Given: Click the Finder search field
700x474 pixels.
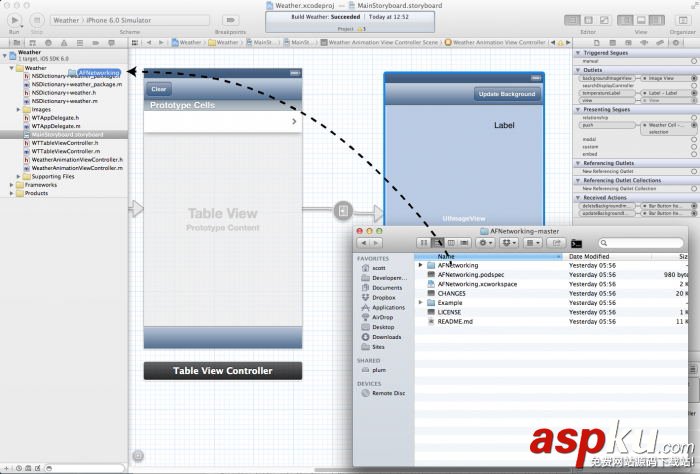Looking at the screenshot, I should (641, 243).
